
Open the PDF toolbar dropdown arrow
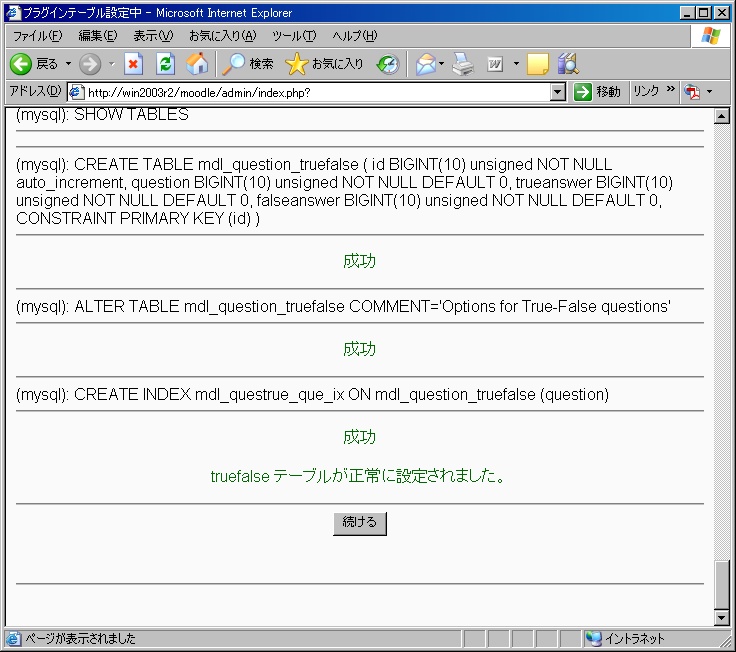pos(709,92)
